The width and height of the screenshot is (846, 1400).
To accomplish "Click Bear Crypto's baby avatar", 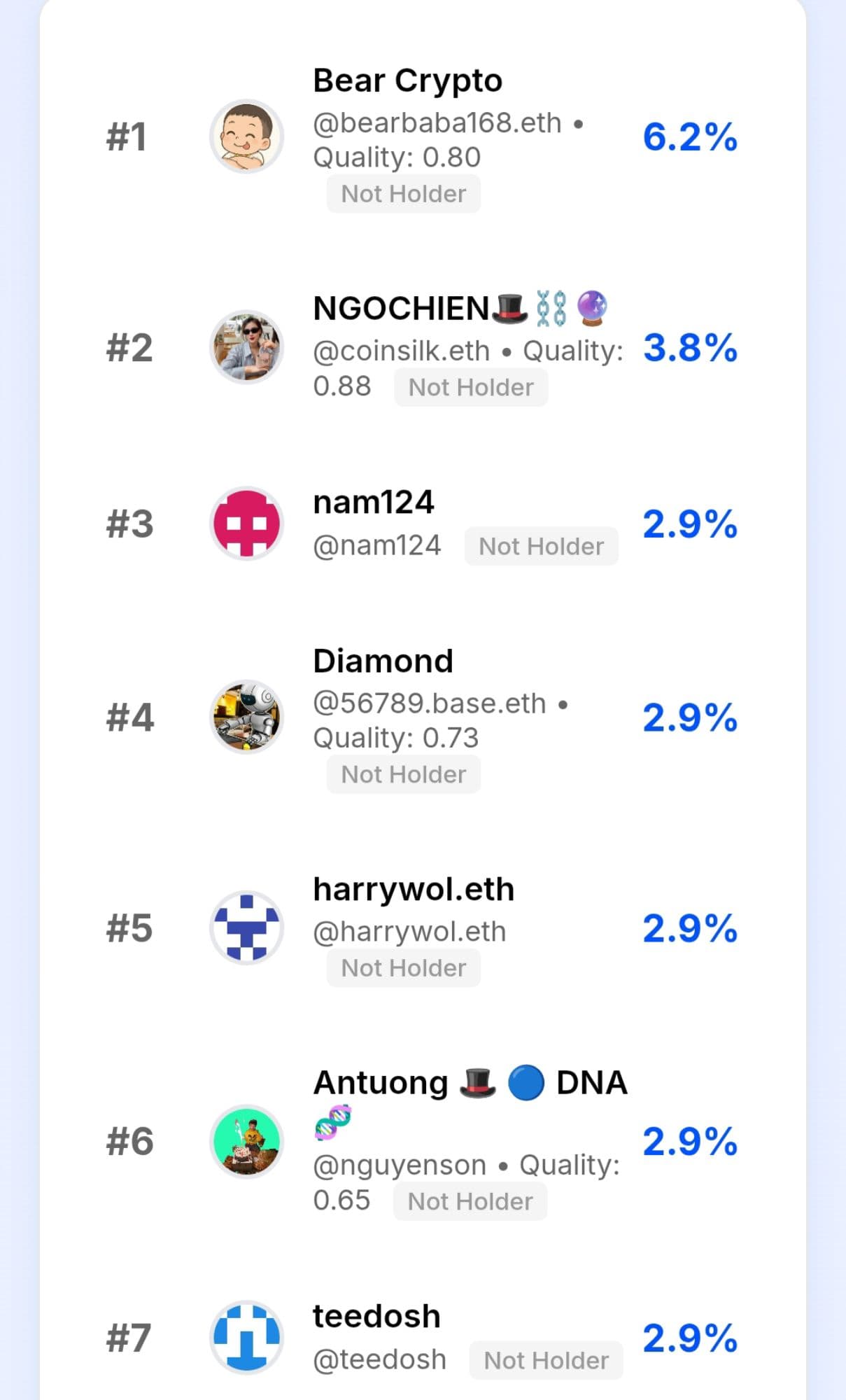I will tap(246, 136).
